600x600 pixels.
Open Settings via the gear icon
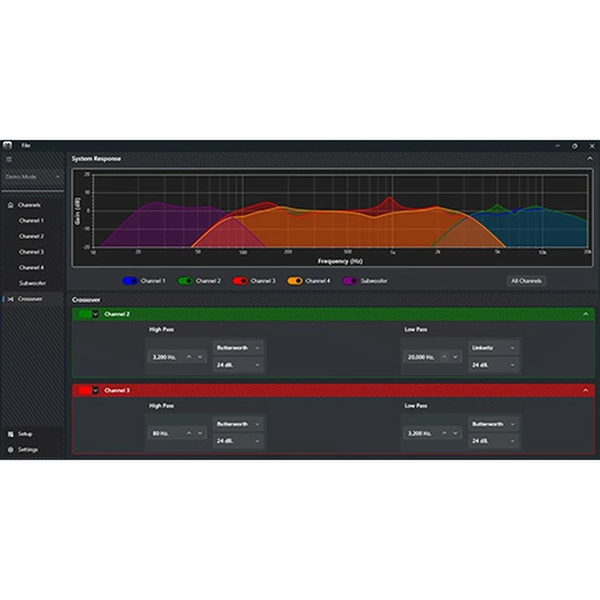pos(10,450)
